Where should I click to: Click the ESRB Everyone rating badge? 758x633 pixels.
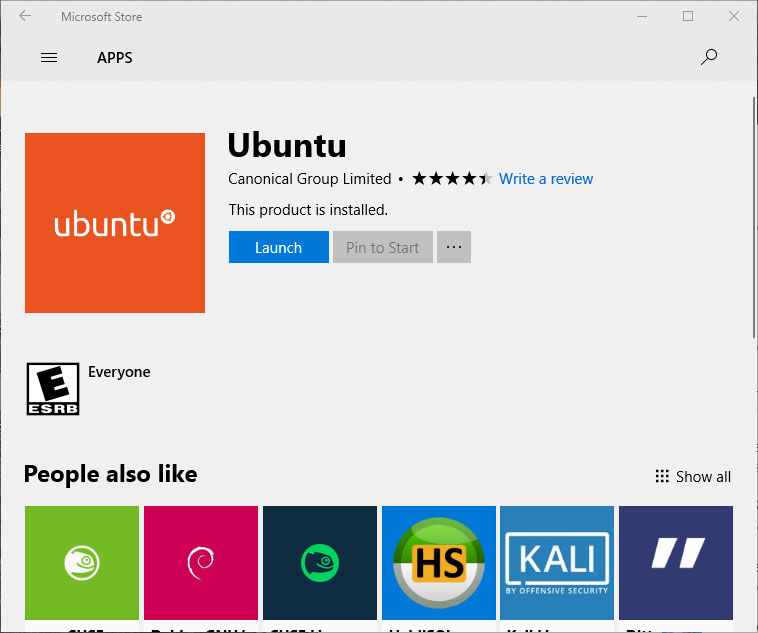click(52, 389)
